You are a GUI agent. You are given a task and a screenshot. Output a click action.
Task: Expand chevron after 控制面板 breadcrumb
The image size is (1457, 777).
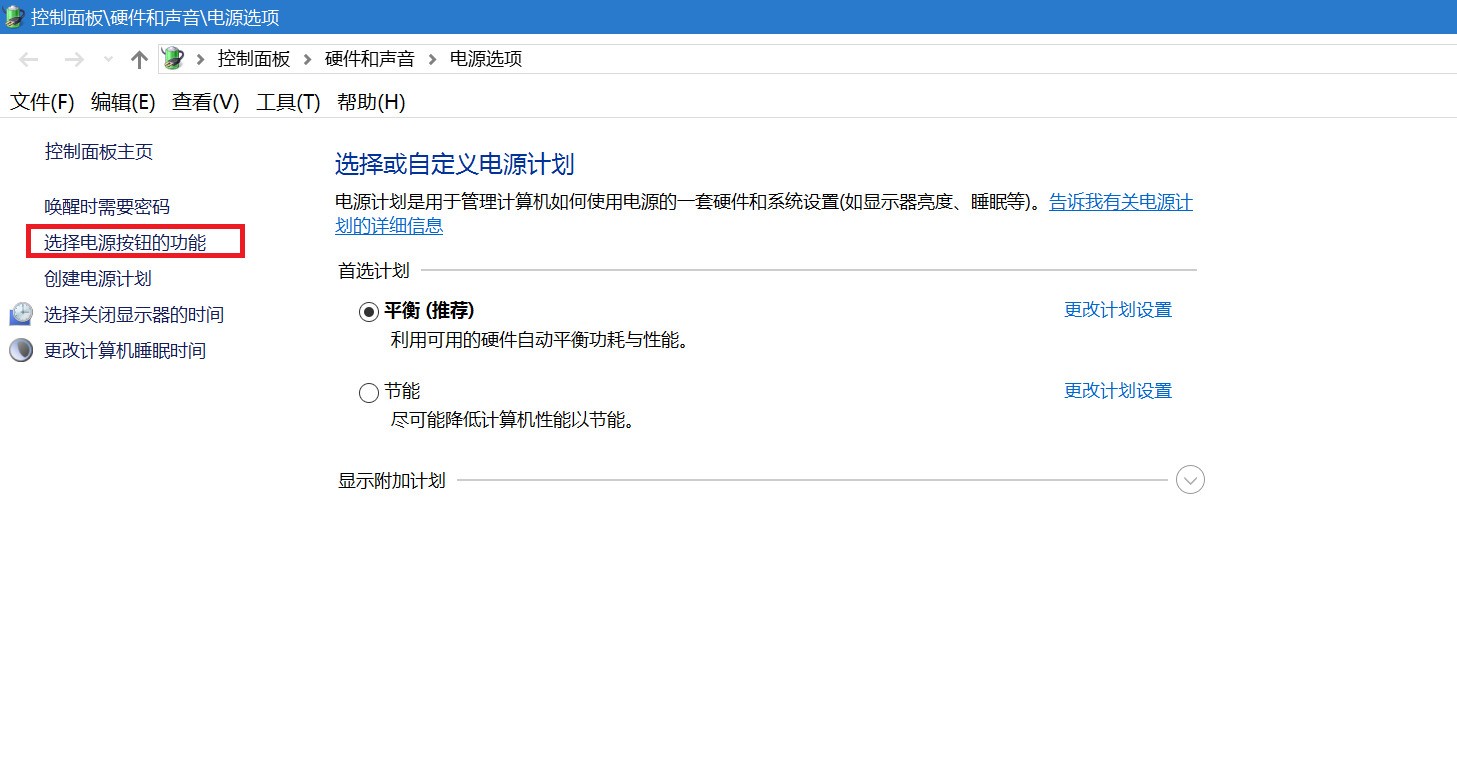click(x=308, y=59)
